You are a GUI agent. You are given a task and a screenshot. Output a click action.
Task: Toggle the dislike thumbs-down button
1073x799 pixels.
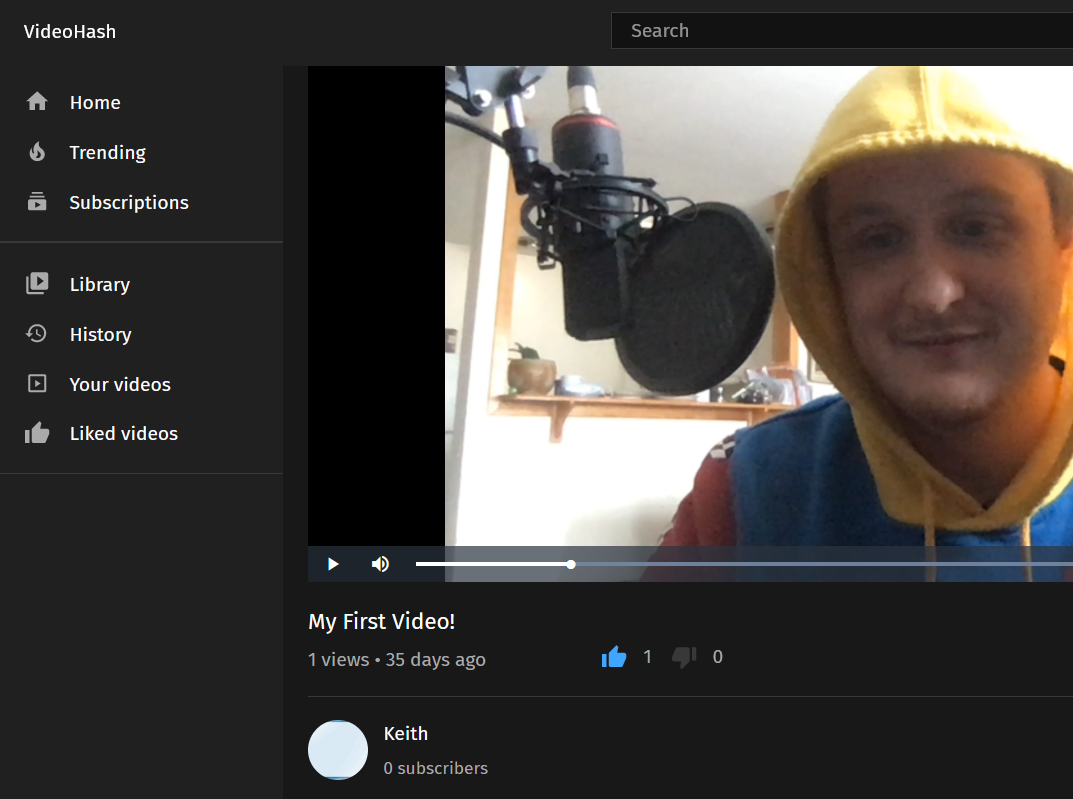684,657
